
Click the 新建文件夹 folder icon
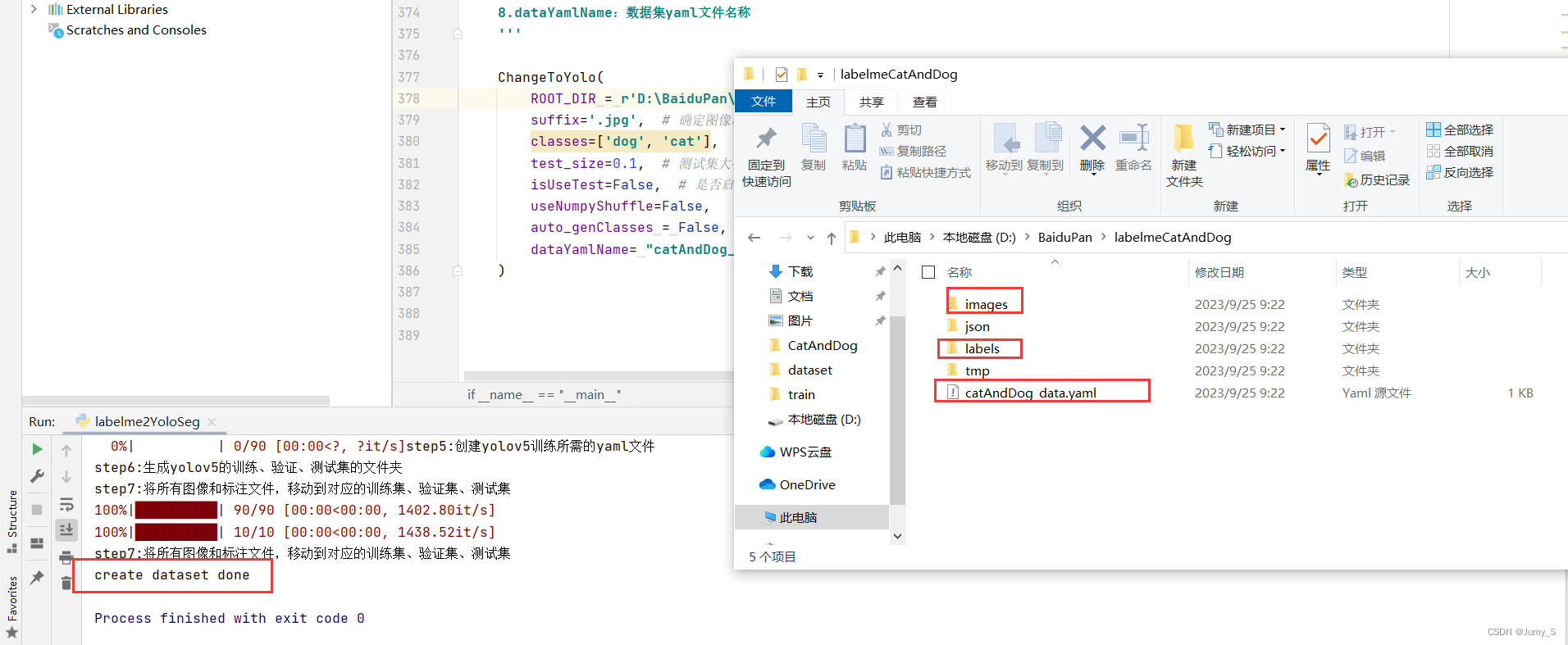1184,138
